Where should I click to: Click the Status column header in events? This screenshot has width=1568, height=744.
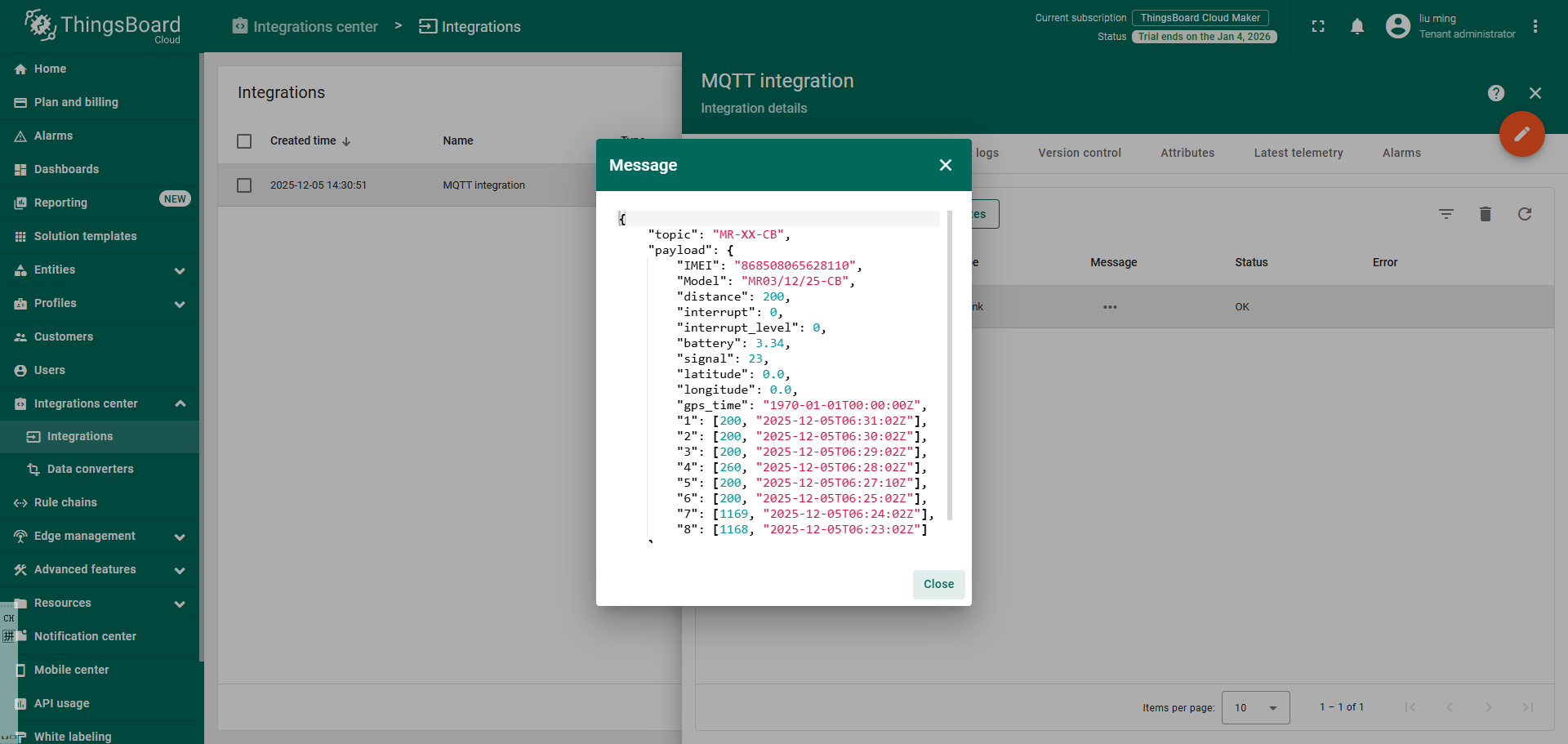click(x=1251, y=263)
